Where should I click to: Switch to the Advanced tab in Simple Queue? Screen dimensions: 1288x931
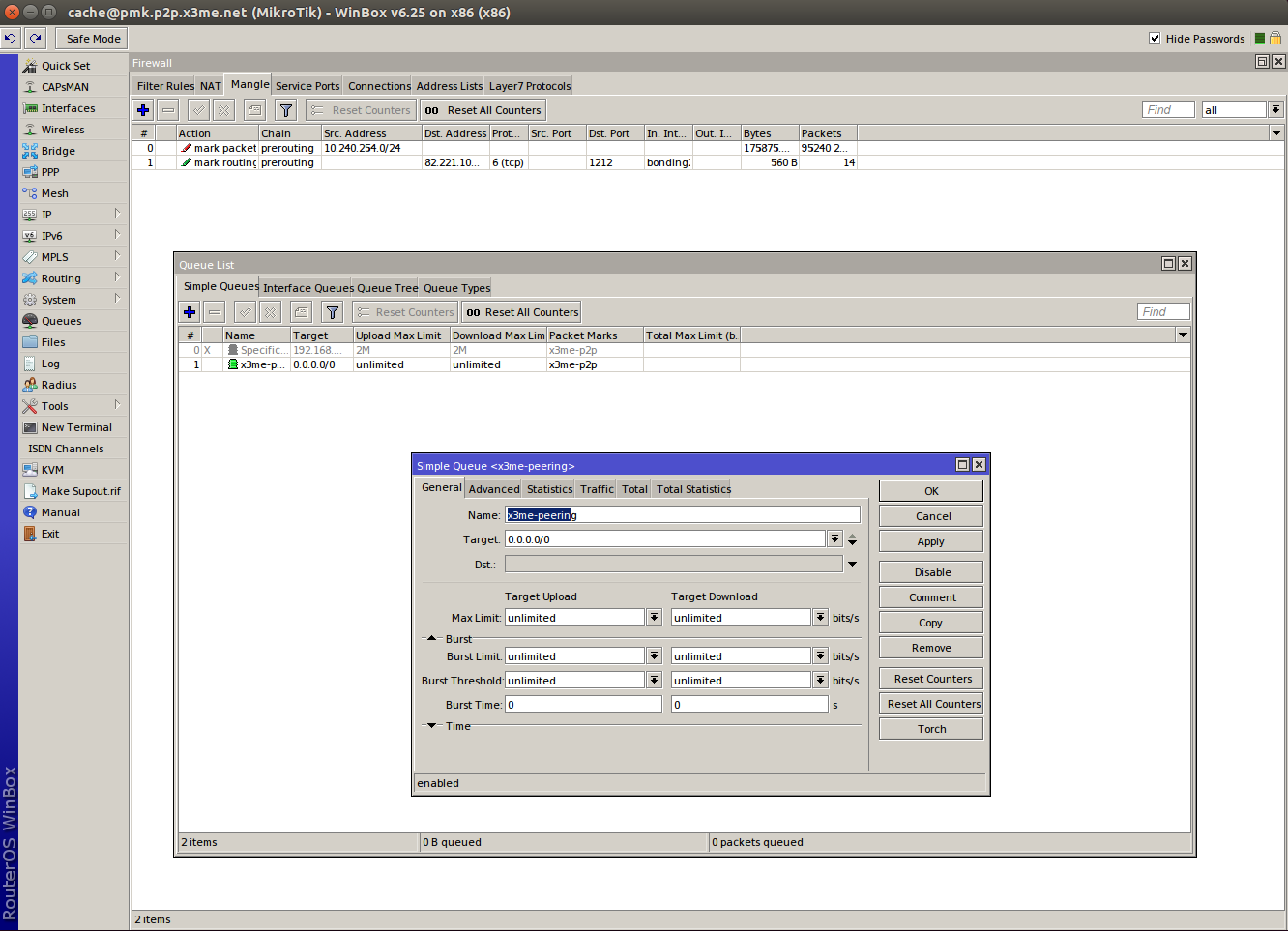click(x=494, y=489)
